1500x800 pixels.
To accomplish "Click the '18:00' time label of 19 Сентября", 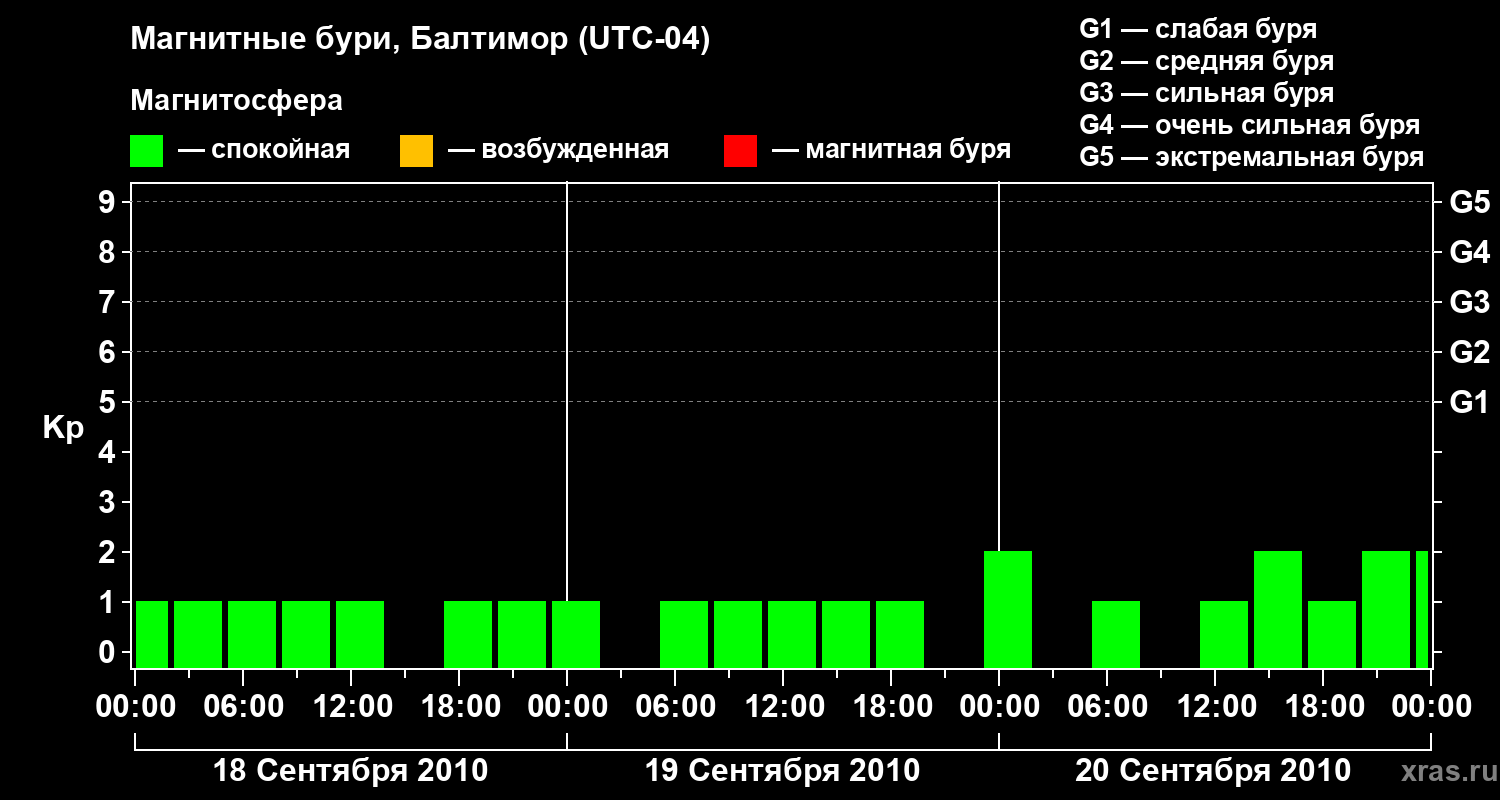I will (891, 707).
